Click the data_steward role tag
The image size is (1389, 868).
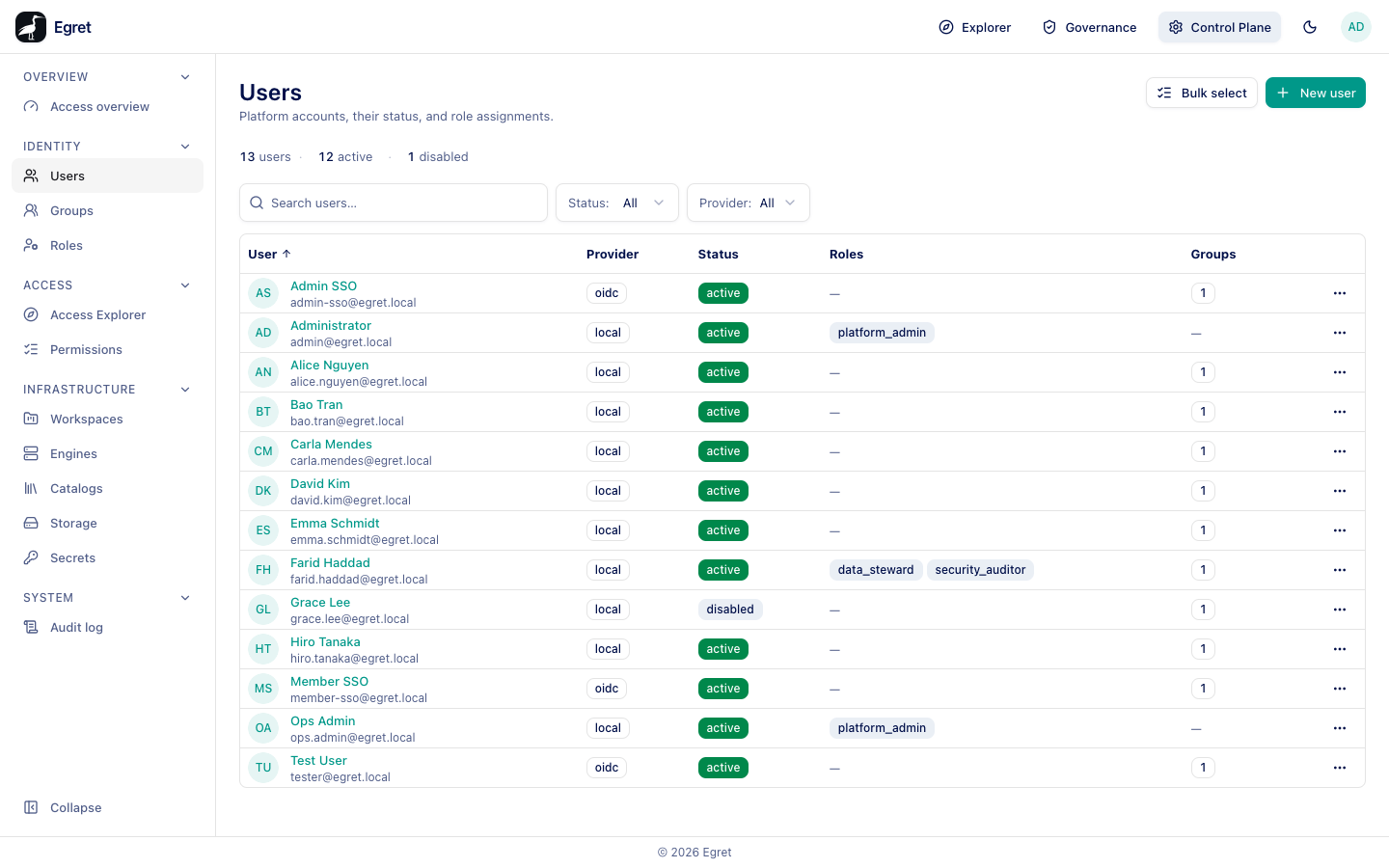[x=876, y=570]
